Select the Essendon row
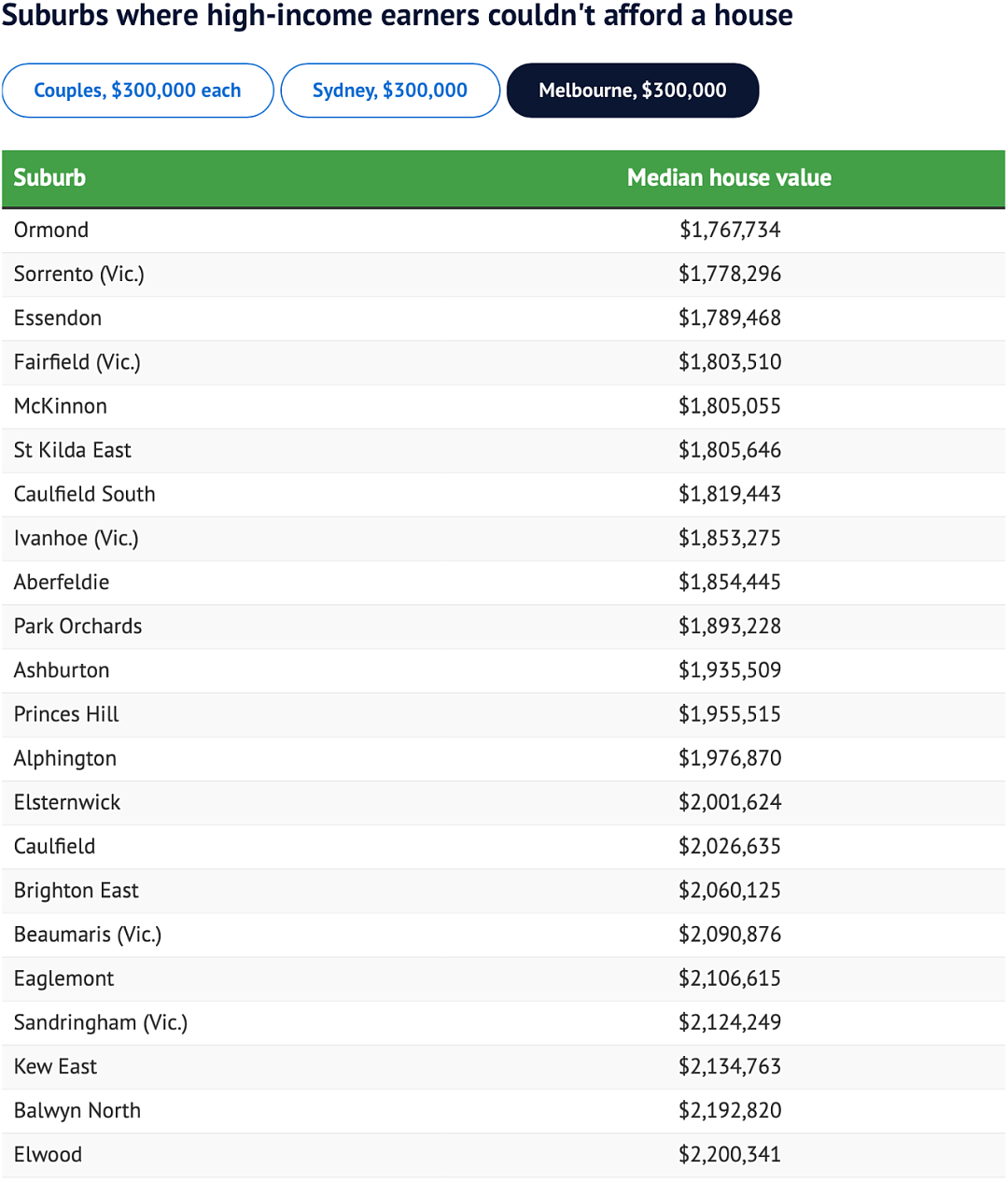1008x1182 pixels. (504, 318)
